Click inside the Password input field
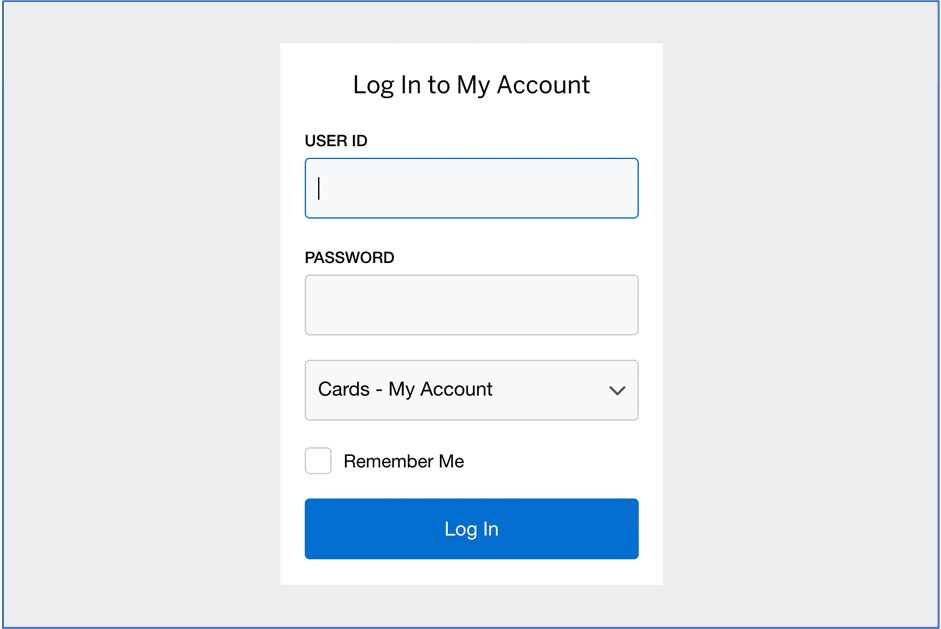The image size is (941, 629). coord(471,305)
